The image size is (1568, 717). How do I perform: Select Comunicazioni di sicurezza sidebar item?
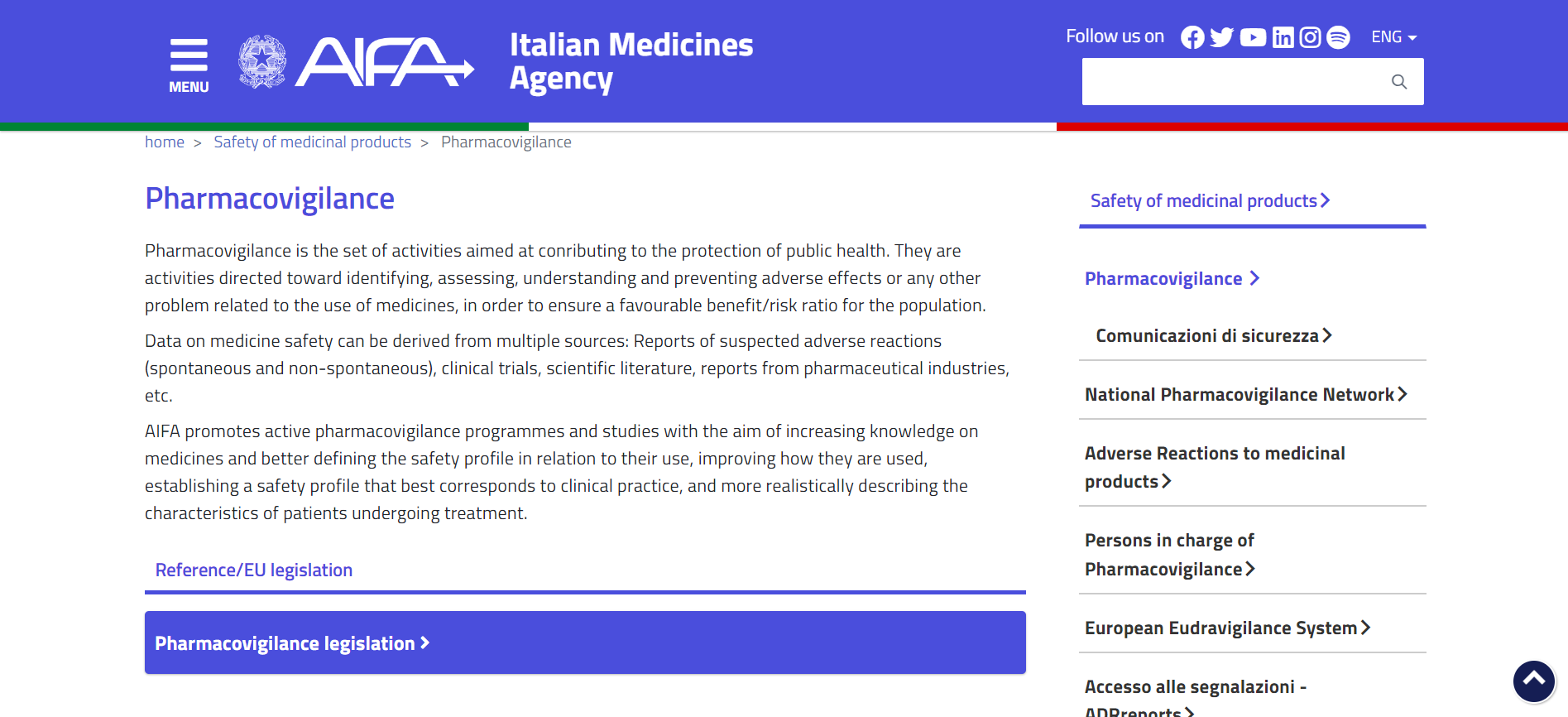tap(1213, 335)
